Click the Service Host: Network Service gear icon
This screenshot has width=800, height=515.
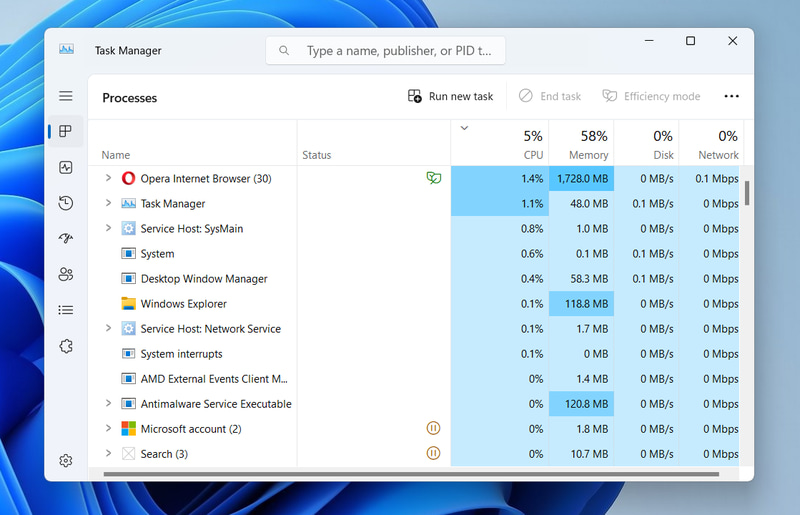129,328
